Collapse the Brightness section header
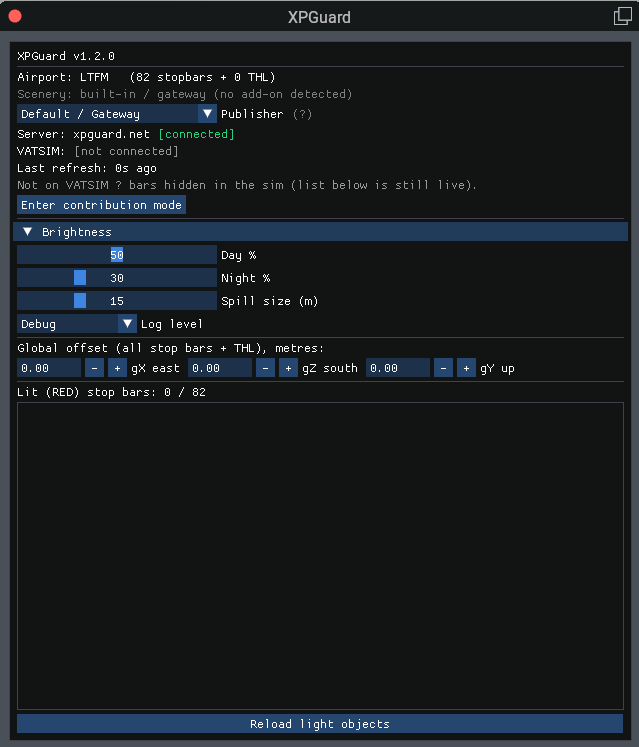Viewport: 639px width, 747px height. (x=320, y=232)
